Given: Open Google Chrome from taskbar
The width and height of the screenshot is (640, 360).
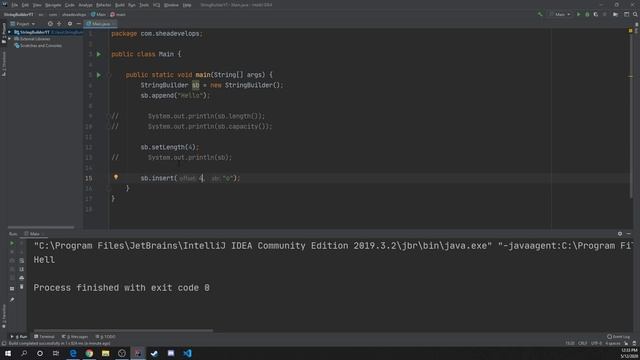Looking at the screenshot, I should tap(89, 353).
